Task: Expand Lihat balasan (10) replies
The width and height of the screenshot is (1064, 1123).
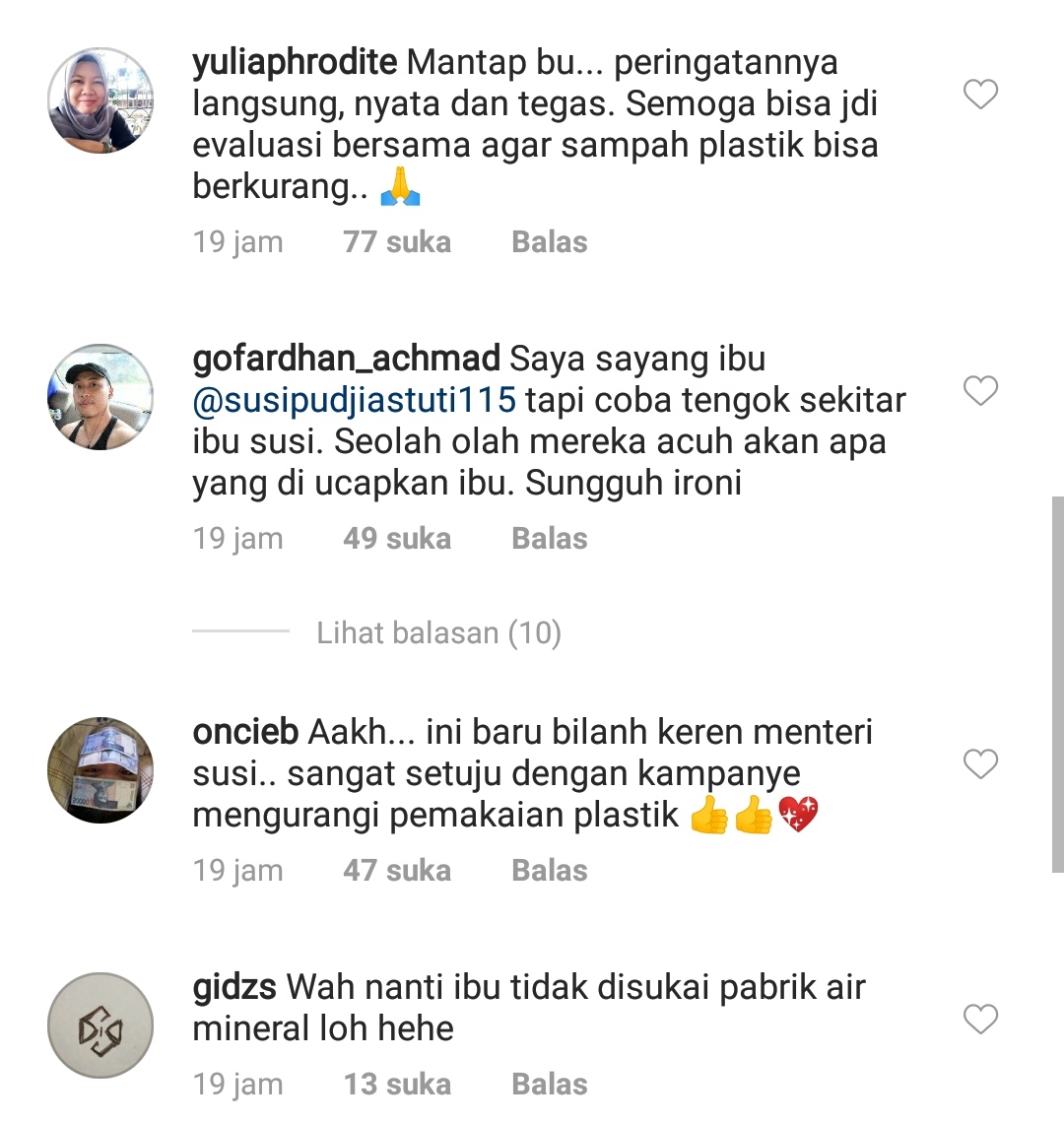Action: coord(438,633)
